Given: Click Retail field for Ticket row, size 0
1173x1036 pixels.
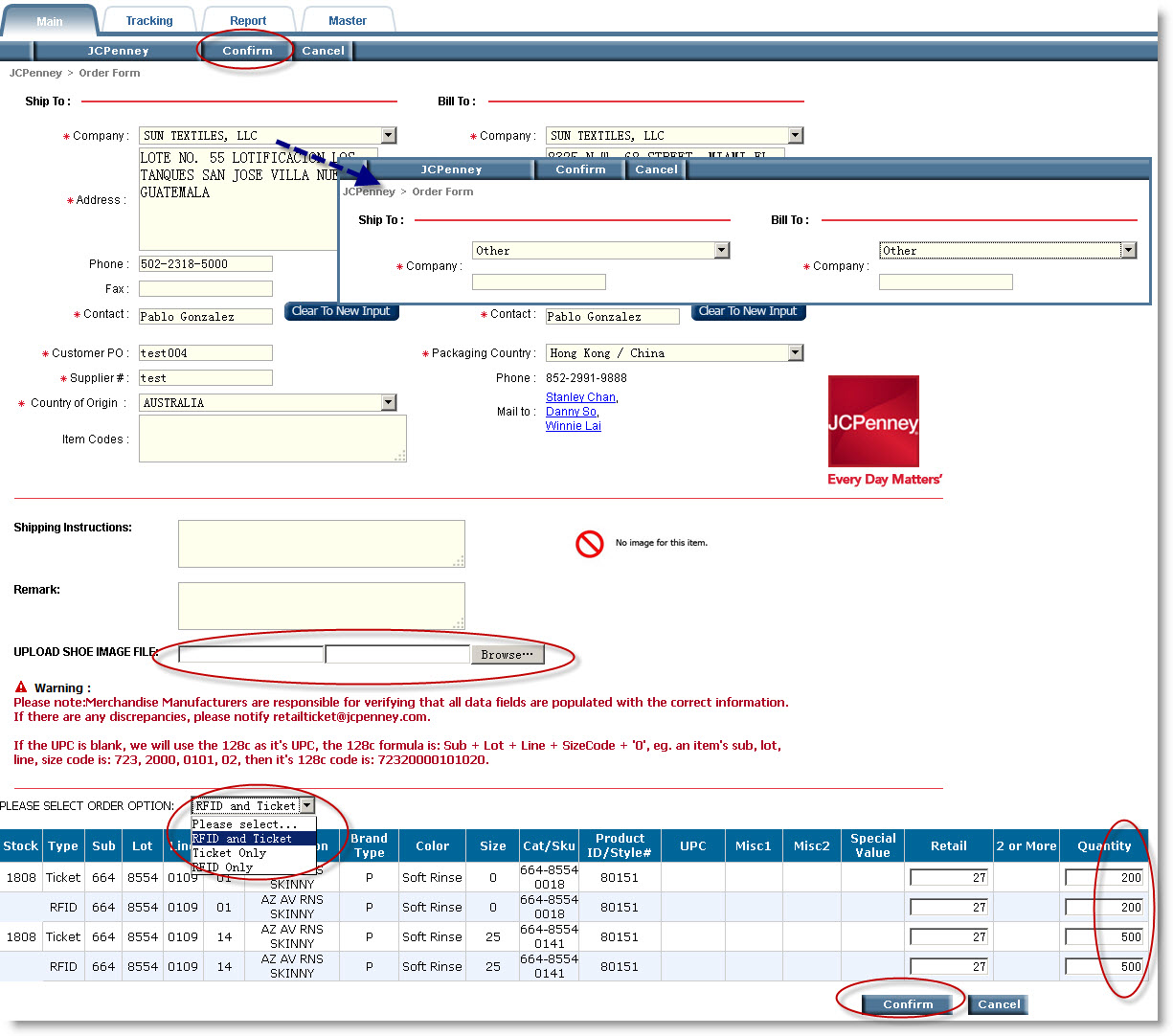Looking at the screenshot, I should point(949,878).
